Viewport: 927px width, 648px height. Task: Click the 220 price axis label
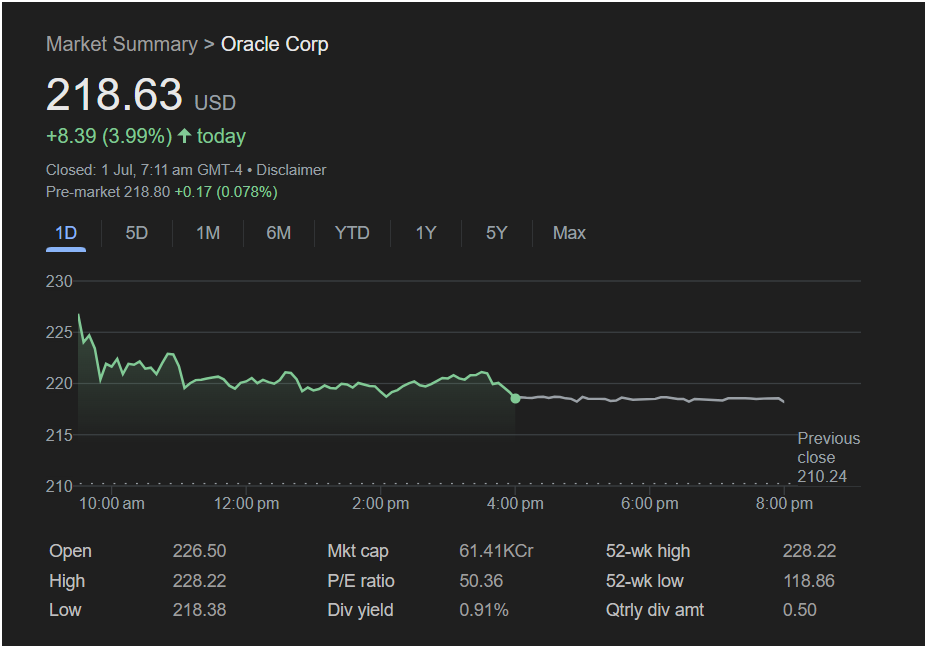pos(59,384)
